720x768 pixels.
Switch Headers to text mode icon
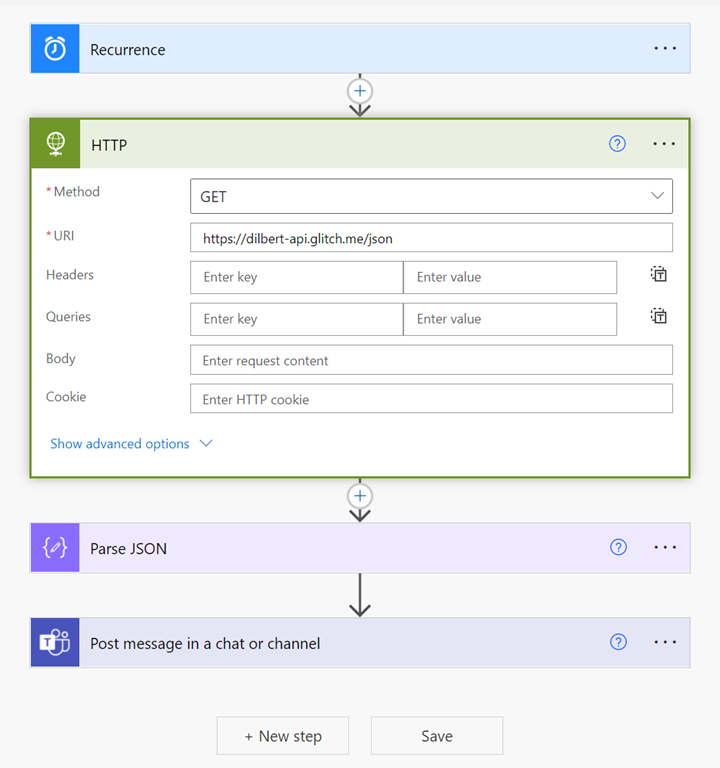point(658,275)
